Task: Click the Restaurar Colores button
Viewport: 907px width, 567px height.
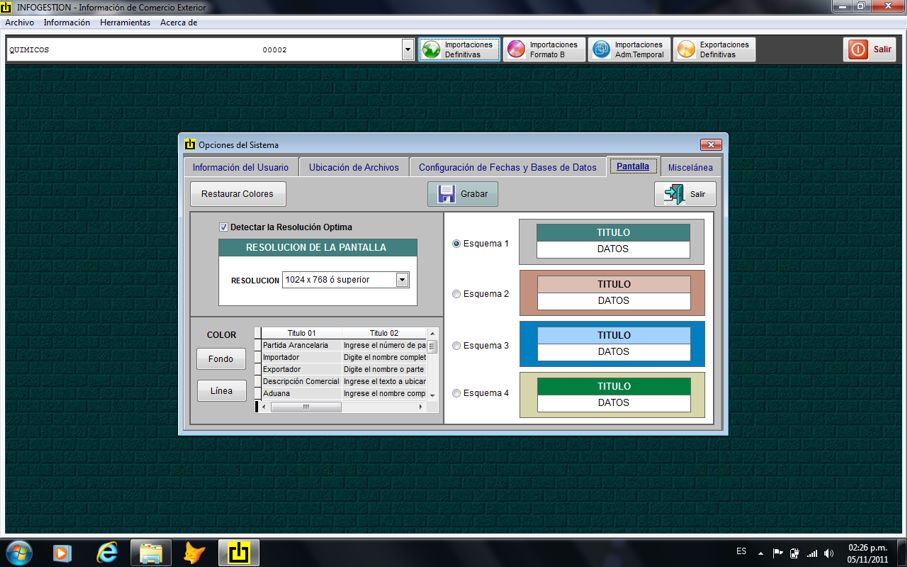Action: pyautogui.click(x=237, y=194)
